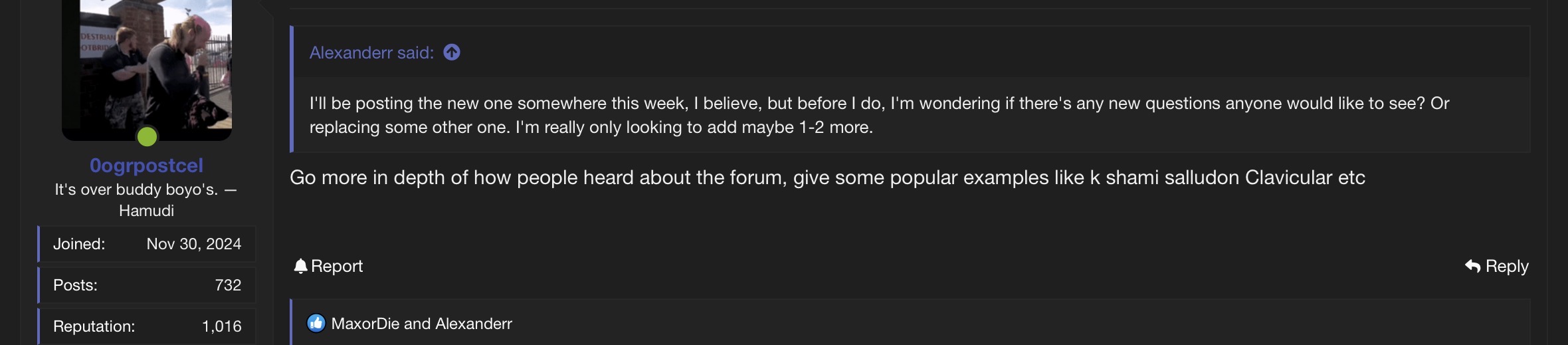Open MaxorDie's profile from the likes list
Screen dimensions: 1568x345
tap(365, 324)
